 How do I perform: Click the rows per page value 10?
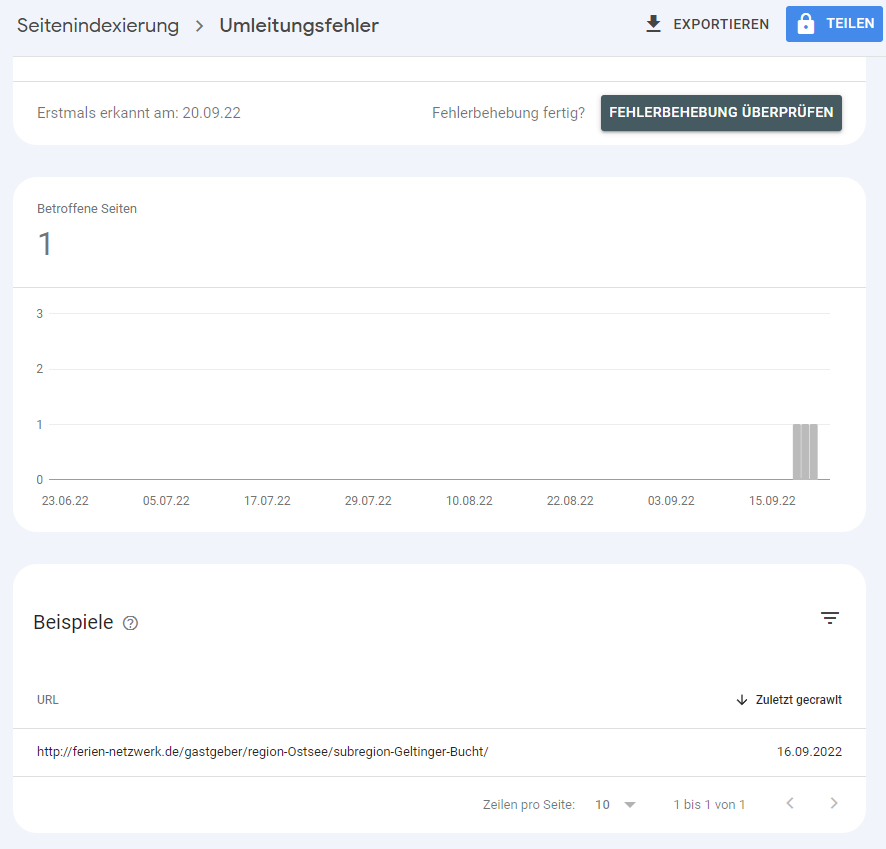pyautogui.click(x=603, y=804)
